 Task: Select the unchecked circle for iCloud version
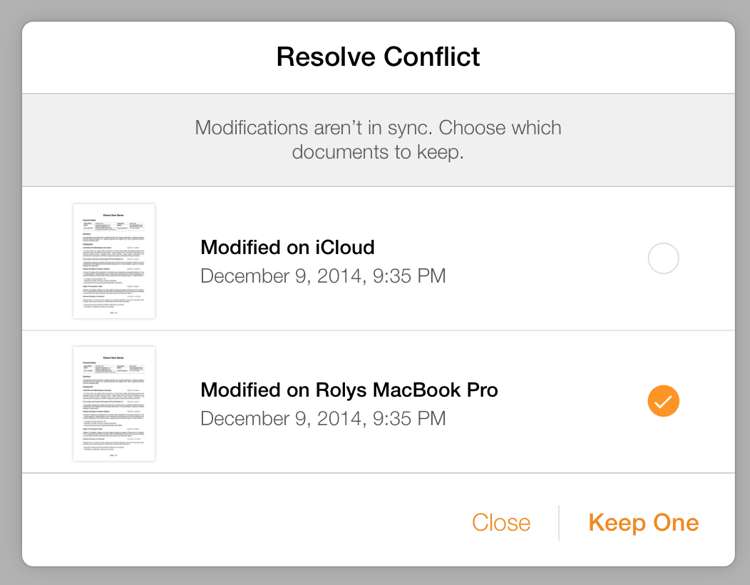pos(663,259)
